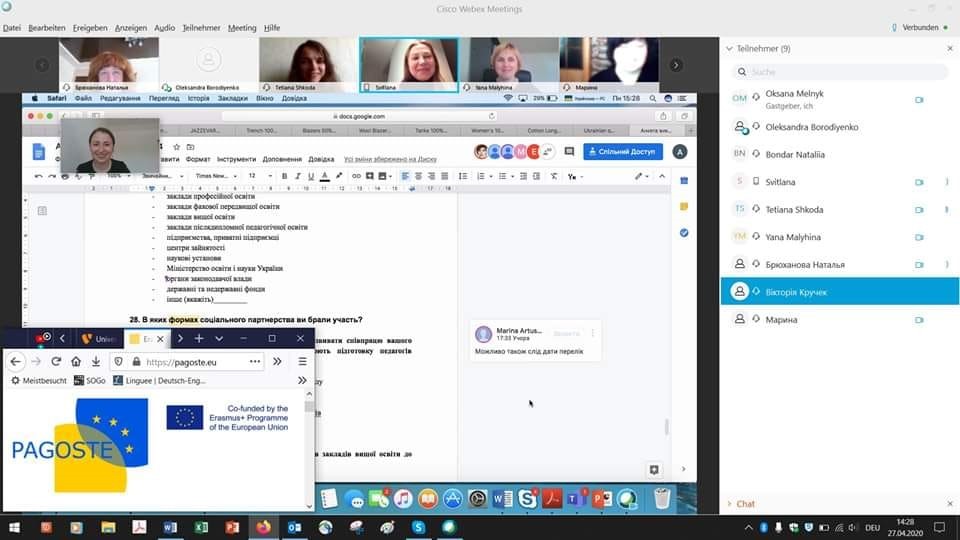Open the SOGo bookmark in Firefox

89,380
